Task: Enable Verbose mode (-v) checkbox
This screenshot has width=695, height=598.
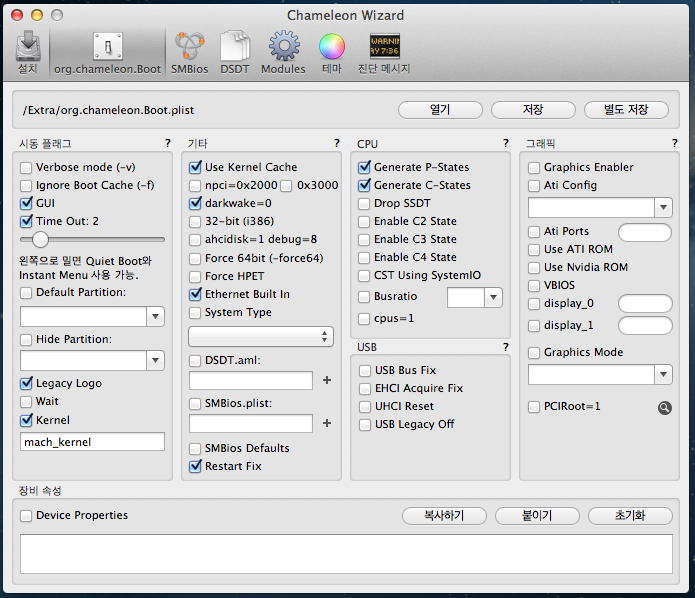Action: click(26, 168)
